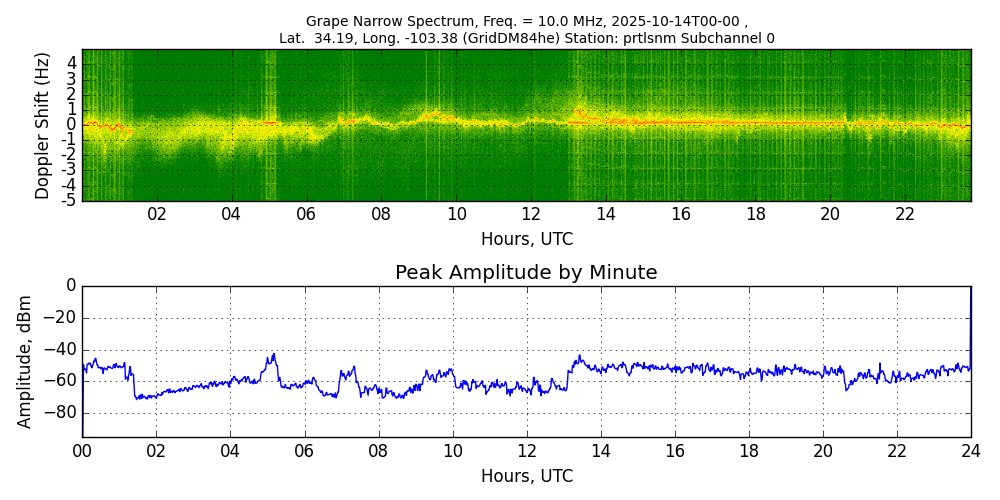
Task: Click the 00 hour tick on the amplitude axis
Action: click(82, 451)
